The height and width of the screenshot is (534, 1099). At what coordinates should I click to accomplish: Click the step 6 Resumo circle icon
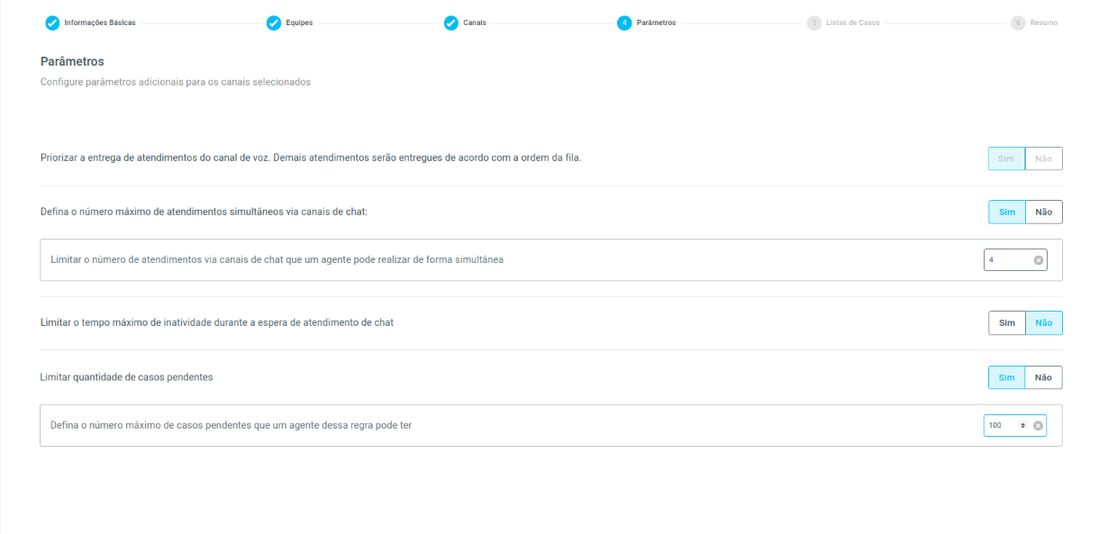(x=1018, y=23)
